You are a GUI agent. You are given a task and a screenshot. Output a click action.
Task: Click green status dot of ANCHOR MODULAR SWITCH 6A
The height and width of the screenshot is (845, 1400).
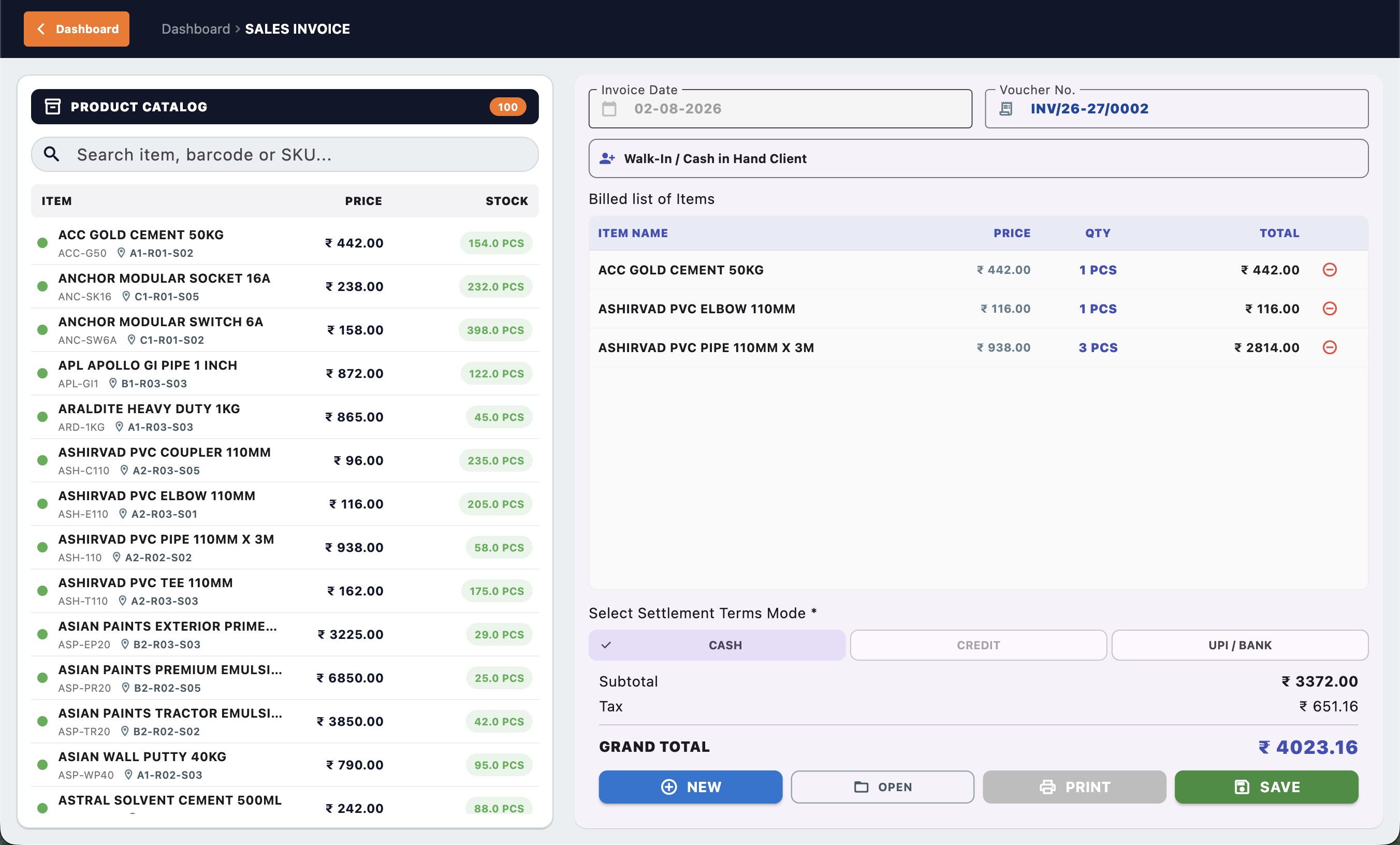click(42, 330)
